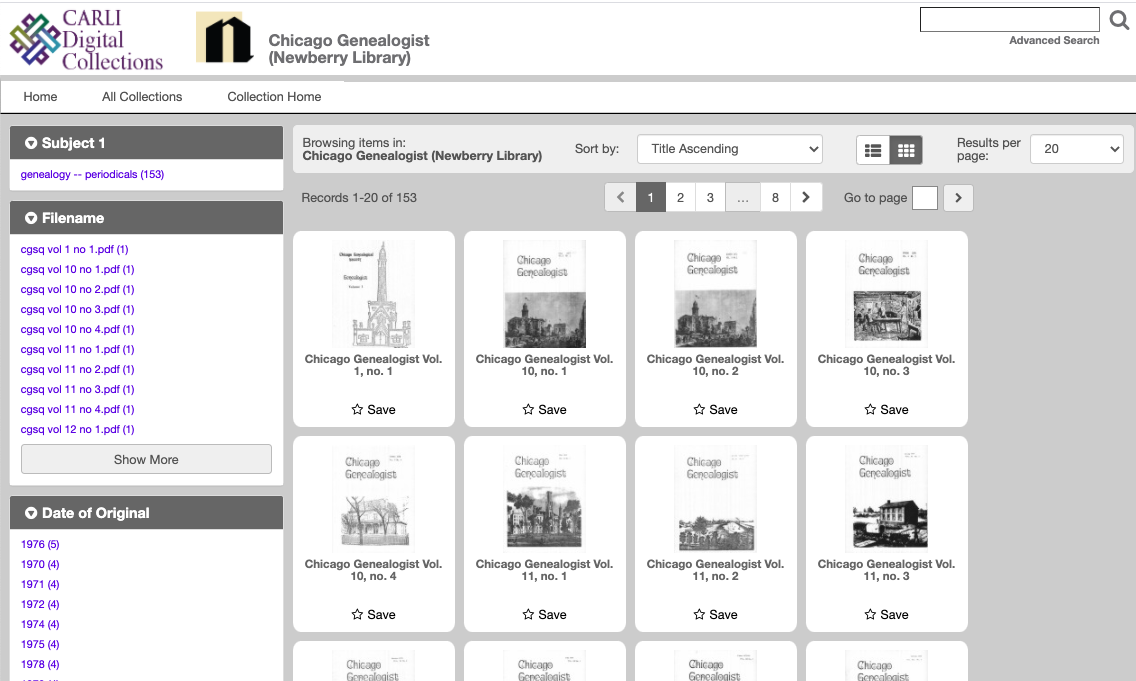This screenshot has width=1136, height=681.
Task: Open Chicago Genealogist Vol. 11, no. 2 title
Action: (716, 570)
